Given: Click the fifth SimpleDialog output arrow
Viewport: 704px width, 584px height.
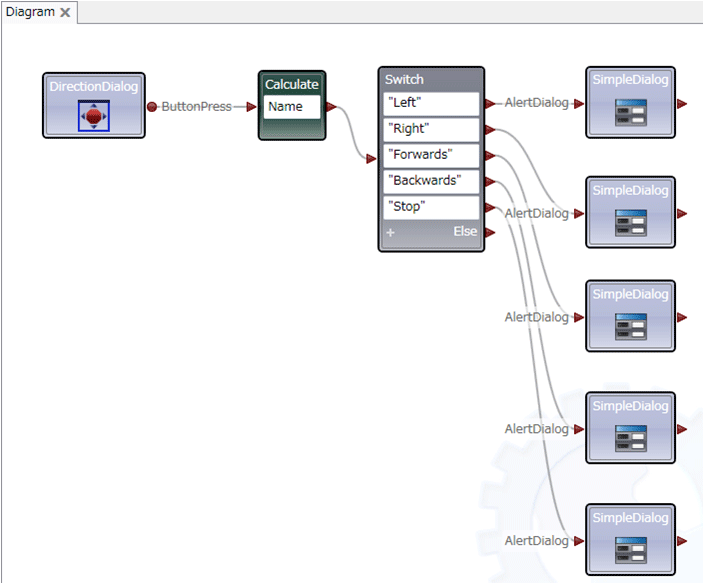Looking at the screenshot, I should click(682, 541).
